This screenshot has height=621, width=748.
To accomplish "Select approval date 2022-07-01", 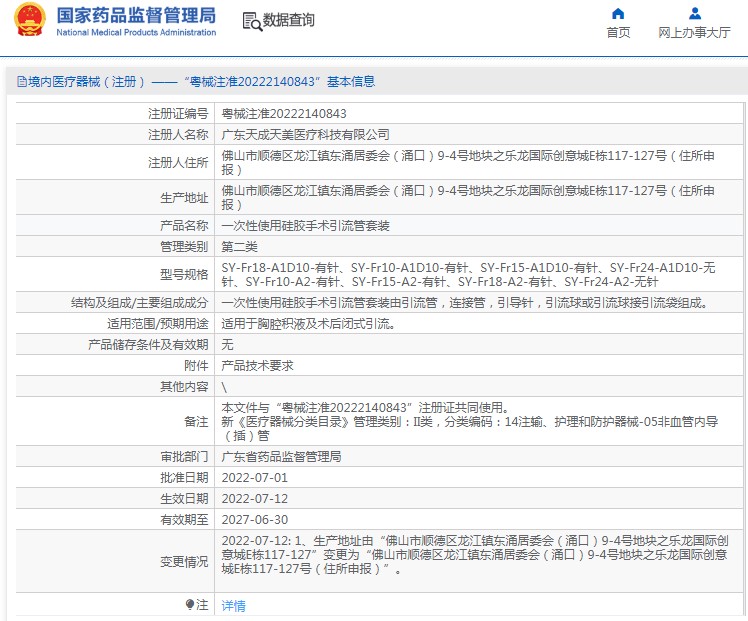I will [x=255, y=478].
